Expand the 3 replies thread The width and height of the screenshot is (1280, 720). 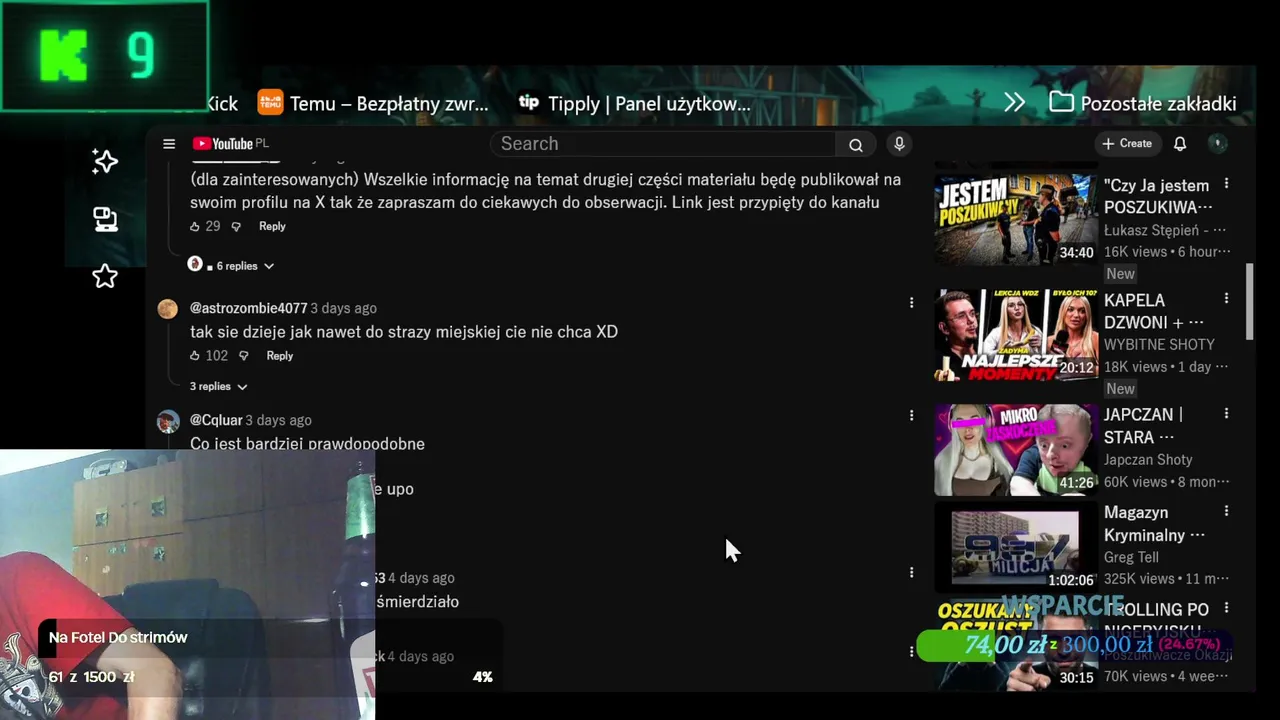[x=218, y=387]
